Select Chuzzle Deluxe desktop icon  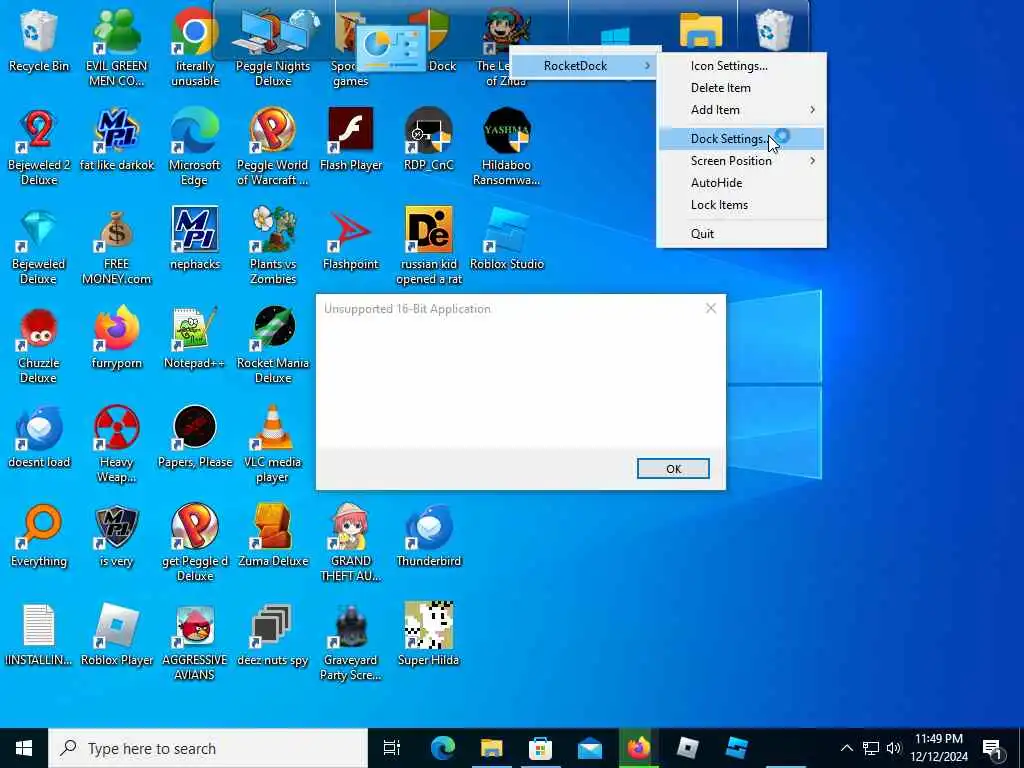[39, 345]
